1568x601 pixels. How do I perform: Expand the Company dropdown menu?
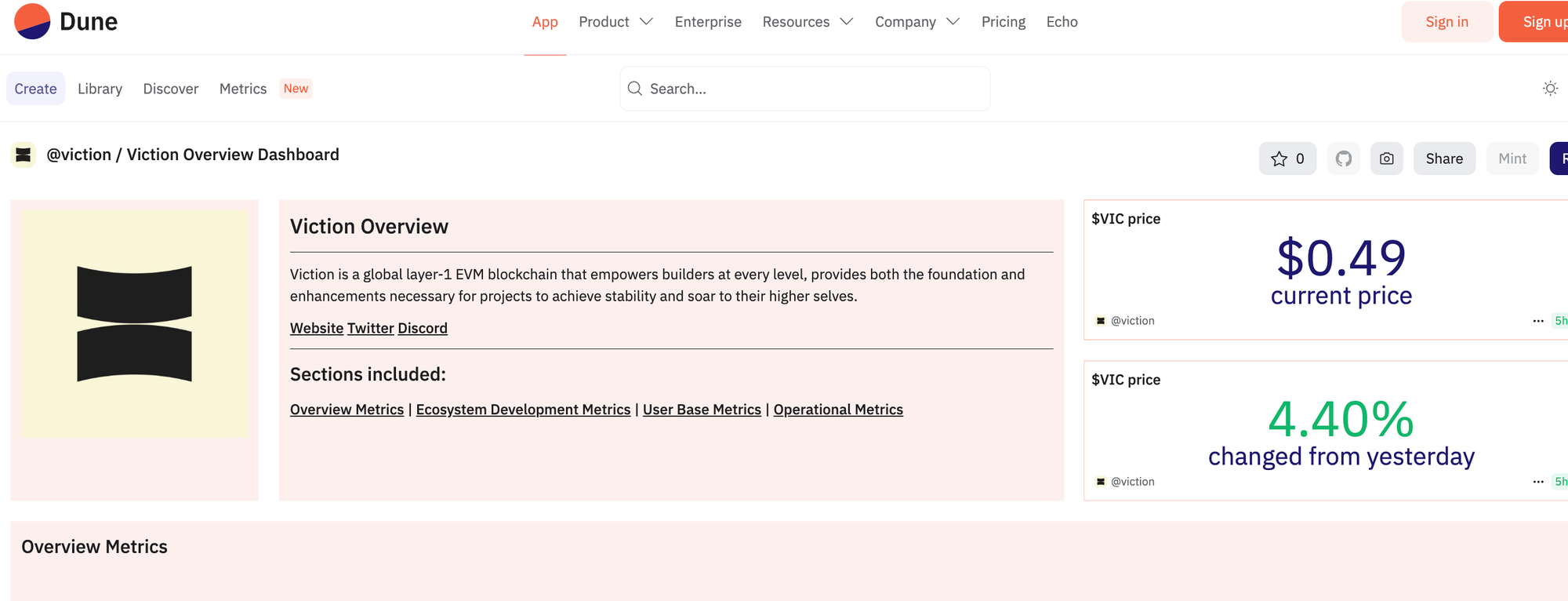tap(917, 22)
